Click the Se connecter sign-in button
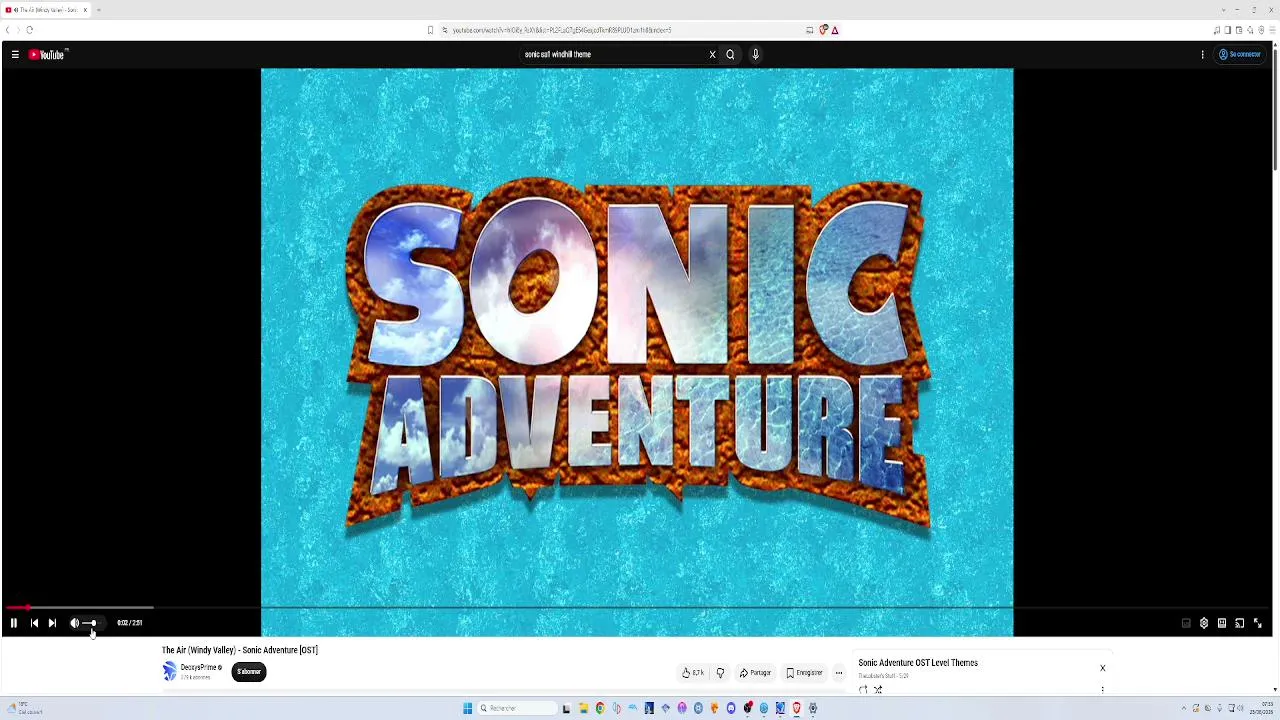Screen dimensions: 1280x720 tap(1240, 55)
